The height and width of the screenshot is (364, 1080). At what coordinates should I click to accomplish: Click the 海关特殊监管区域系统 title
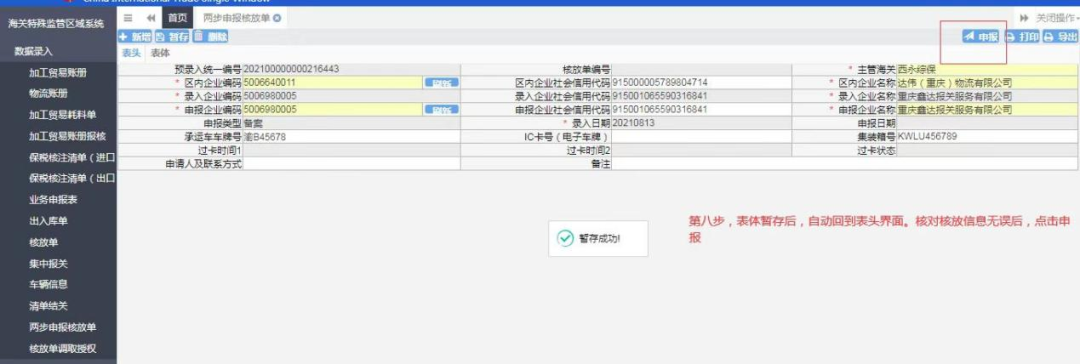tap(56, 24)
